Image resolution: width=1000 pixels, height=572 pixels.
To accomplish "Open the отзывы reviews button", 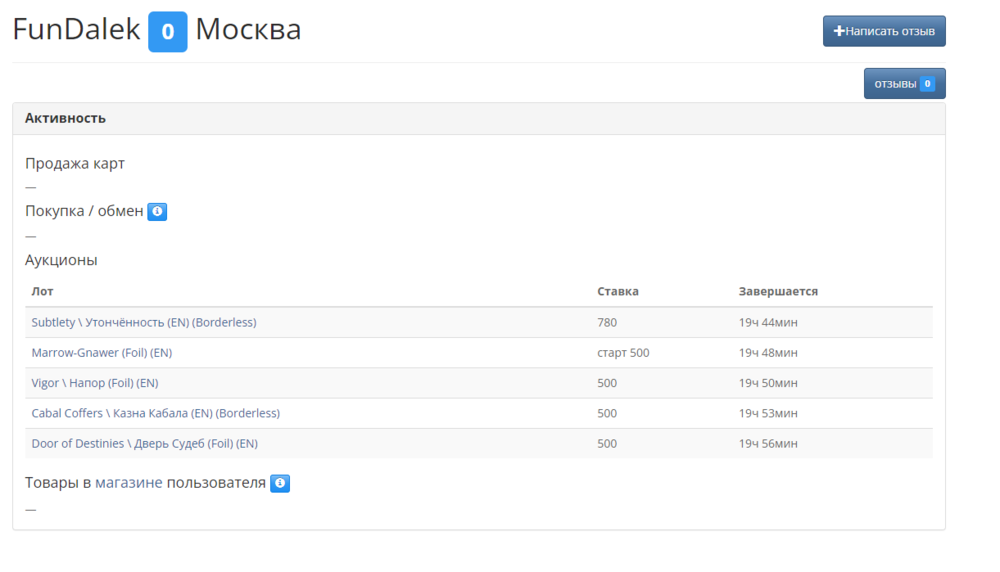I will (896, 84).
